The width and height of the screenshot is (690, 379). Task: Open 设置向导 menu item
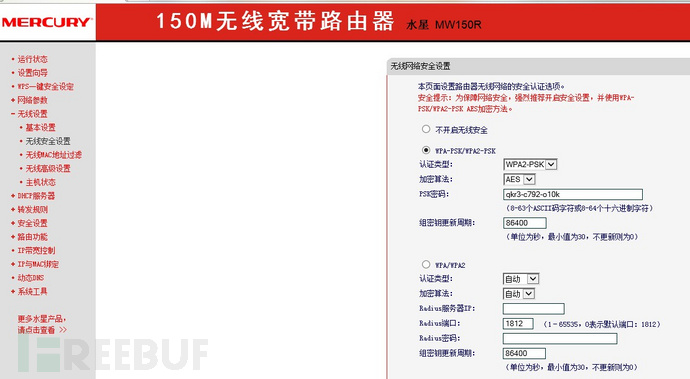click(x=32, y=73)
